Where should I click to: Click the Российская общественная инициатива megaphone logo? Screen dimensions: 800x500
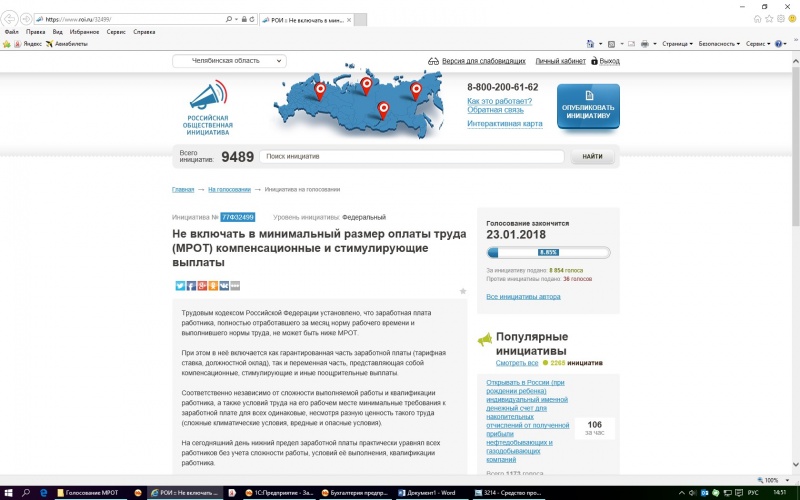pos(208,108)
